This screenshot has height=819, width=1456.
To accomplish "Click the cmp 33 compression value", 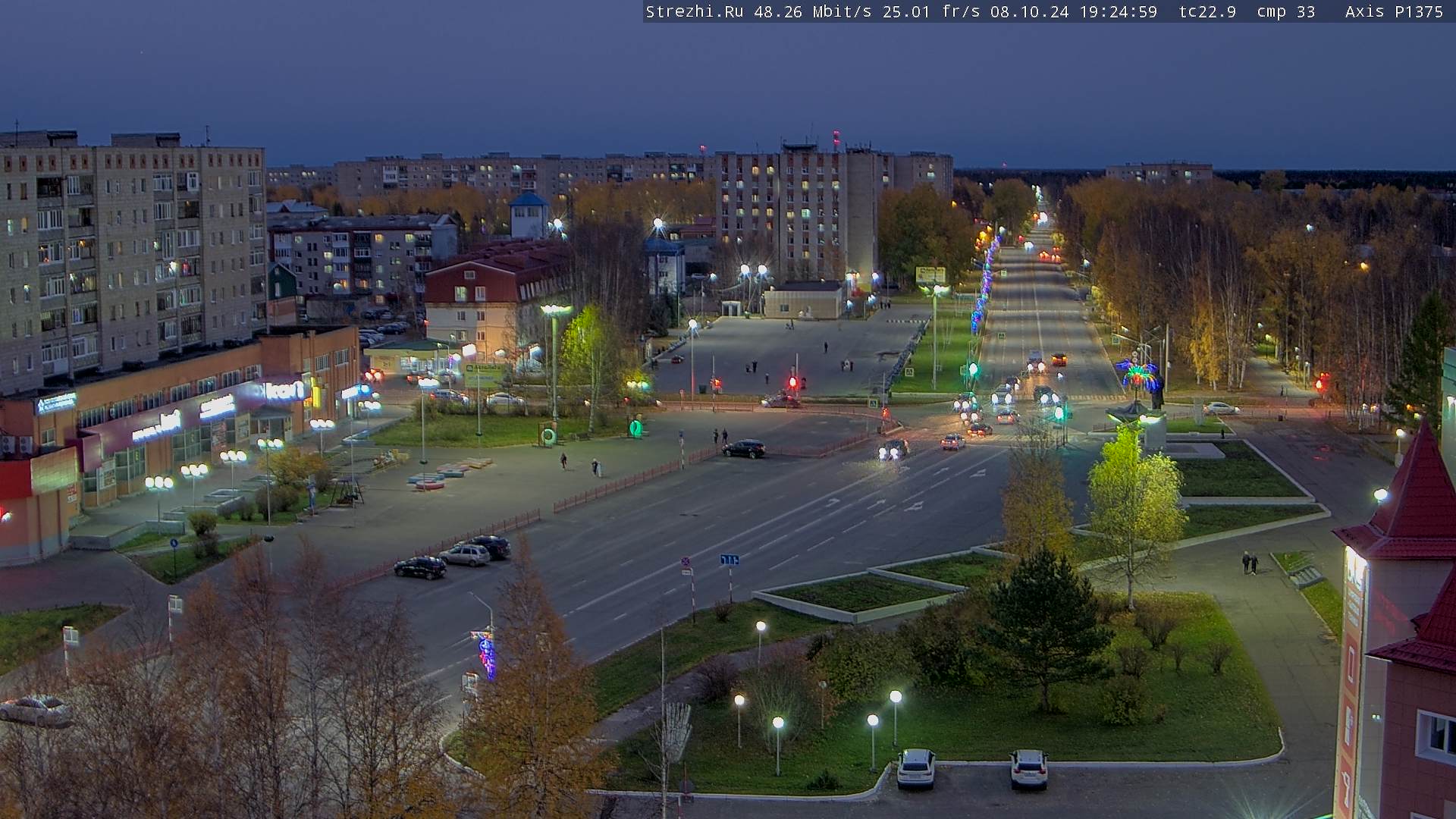I will click(x=1285, y=11).
